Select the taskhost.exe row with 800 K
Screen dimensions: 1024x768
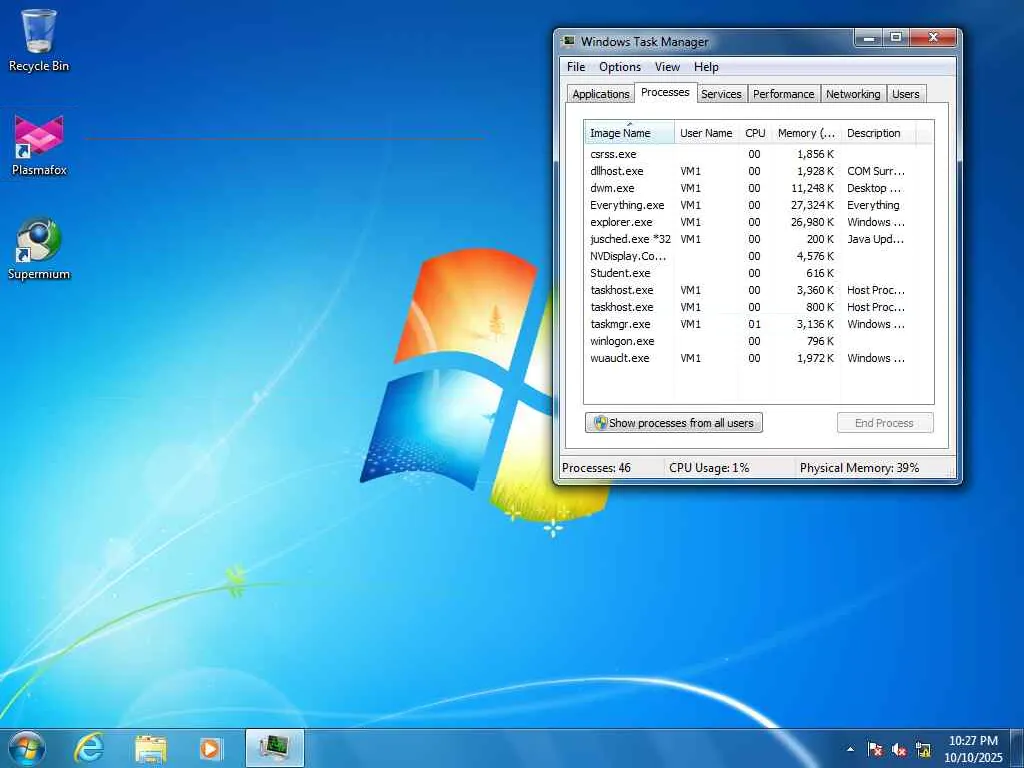(x=759, y=307)
